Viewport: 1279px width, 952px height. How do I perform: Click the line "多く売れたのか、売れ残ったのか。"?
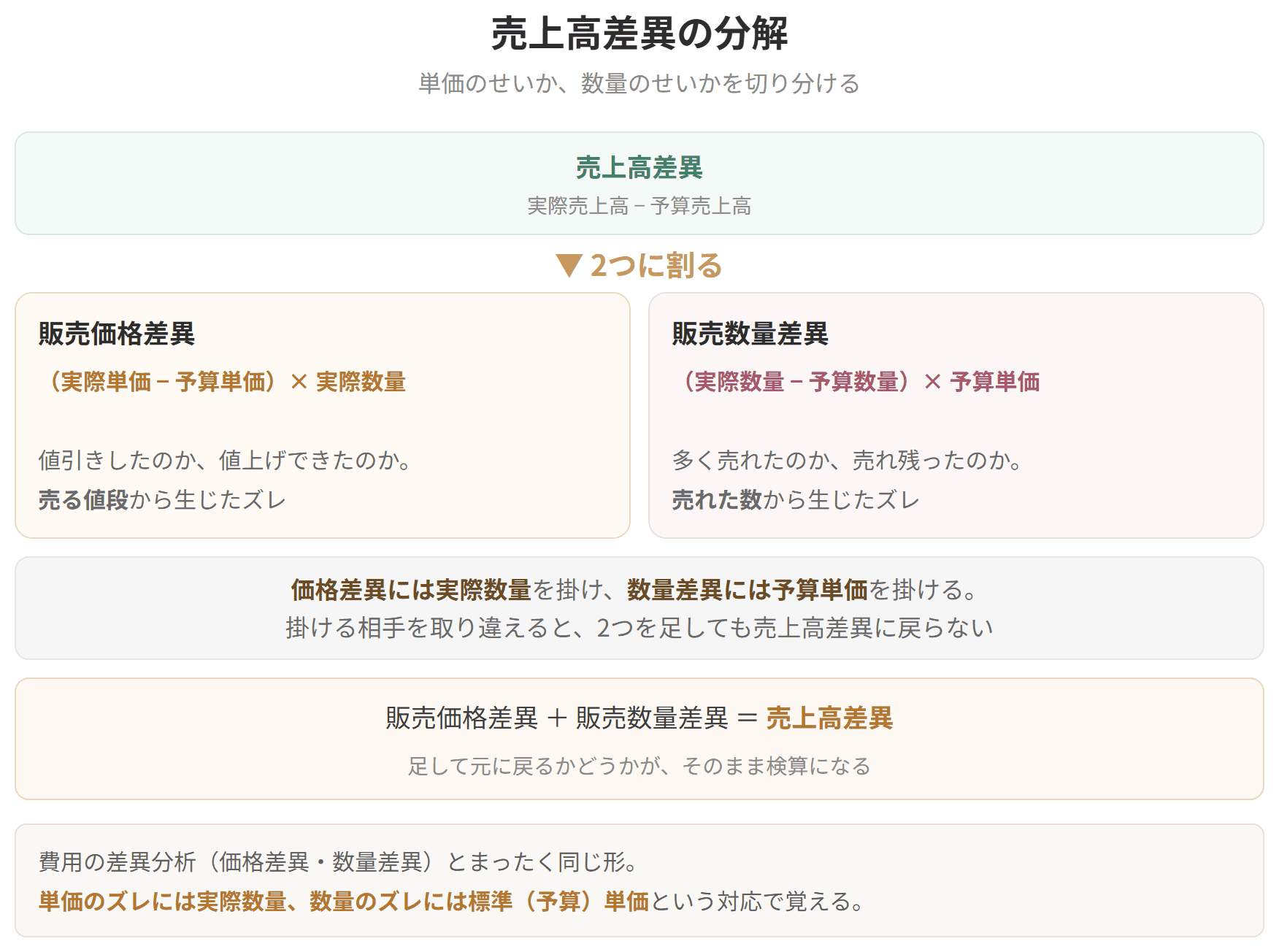pyautogui.click(x=847, y=460)
